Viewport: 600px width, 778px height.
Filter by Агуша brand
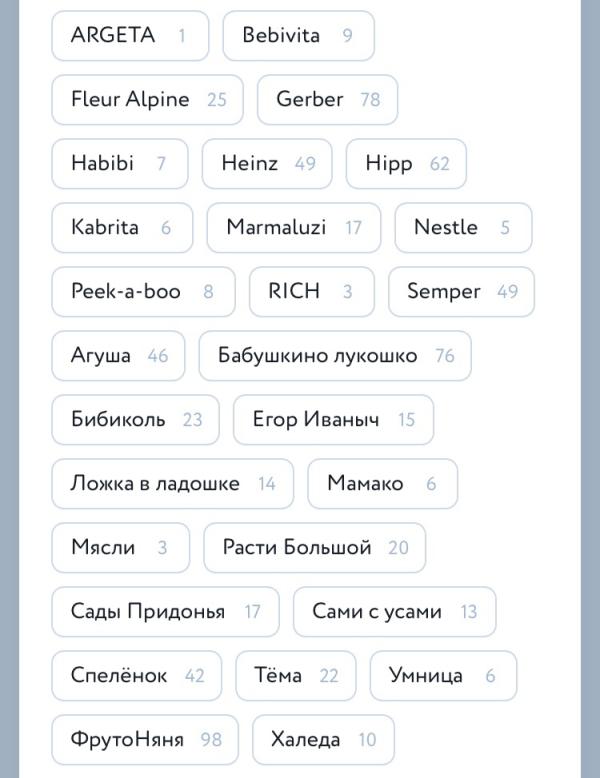(118, 356)
